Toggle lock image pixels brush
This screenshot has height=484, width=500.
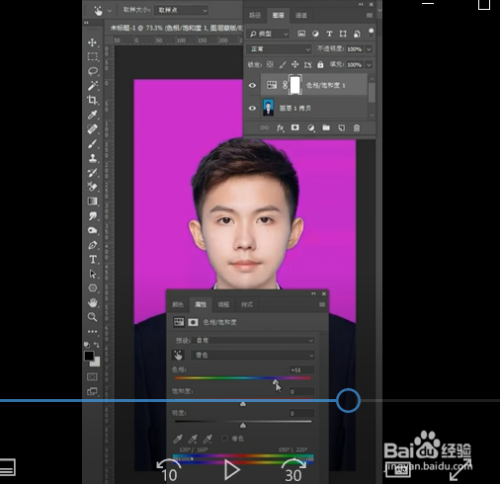(x=282, y=65)
